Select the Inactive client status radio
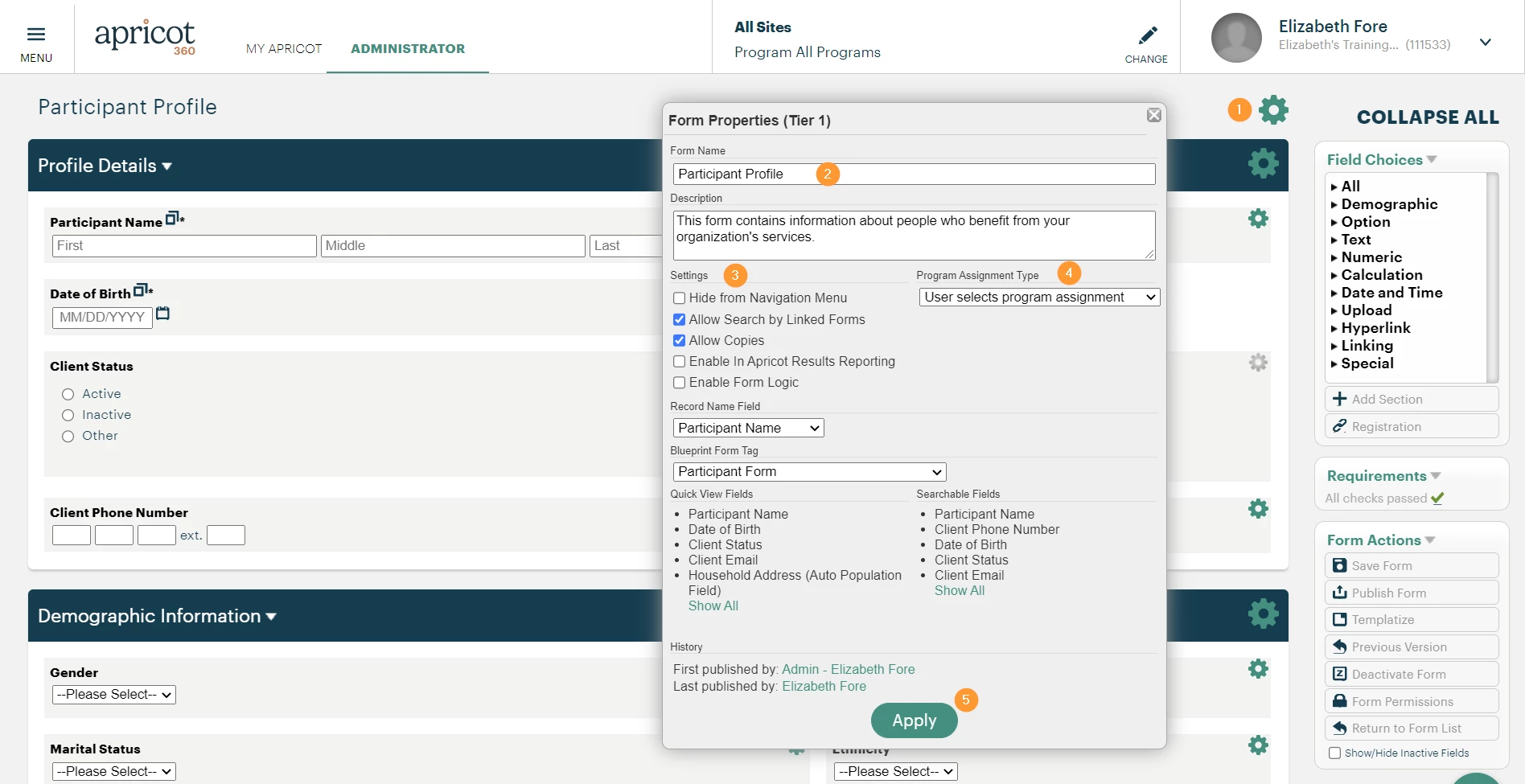The image size is (1525, 784). click(68, 415)
